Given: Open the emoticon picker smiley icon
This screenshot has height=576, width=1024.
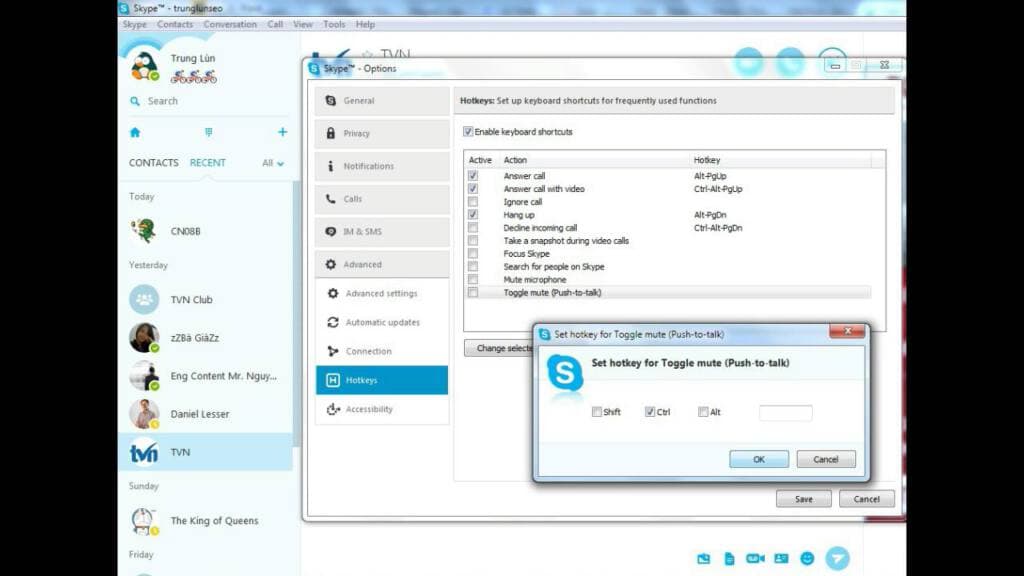Looking at the screenshot, I should point(807,558).
